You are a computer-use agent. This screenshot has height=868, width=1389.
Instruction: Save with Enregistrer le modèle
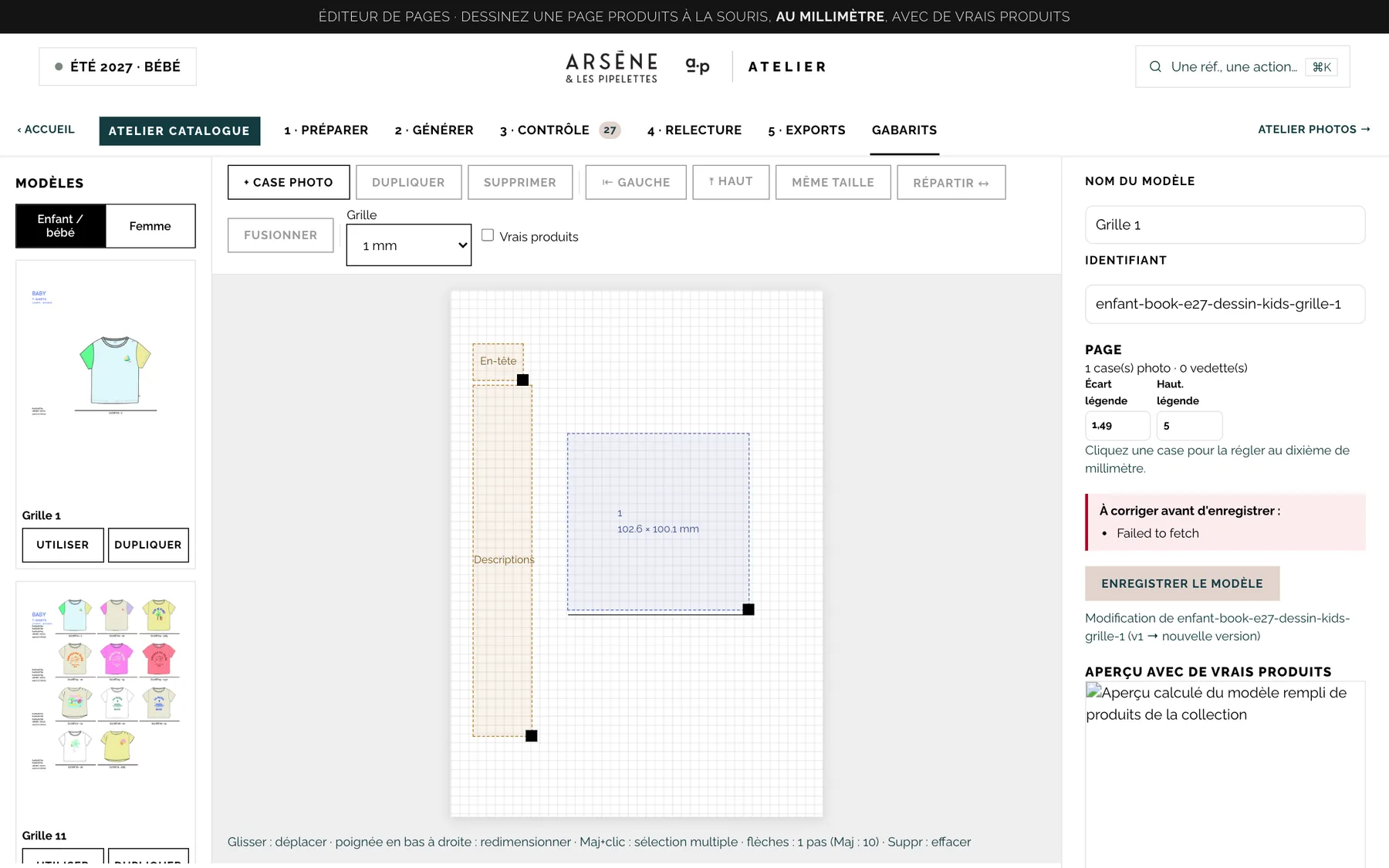(x=1182, y=583)
